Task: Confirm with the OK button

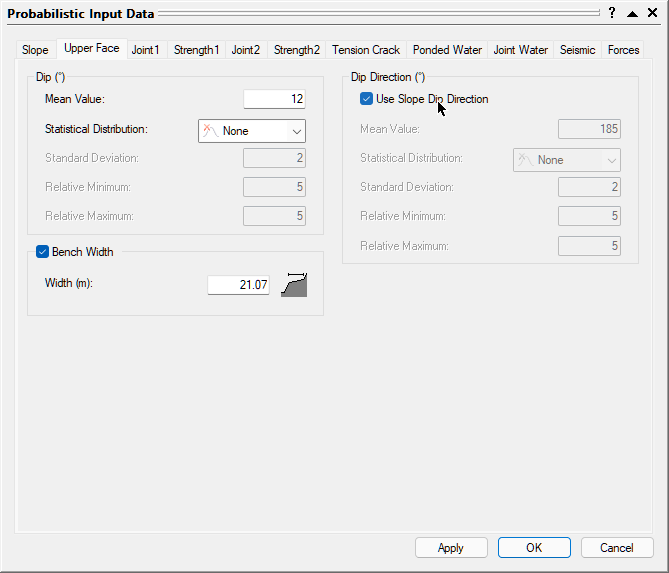Action: click(534, 547)
